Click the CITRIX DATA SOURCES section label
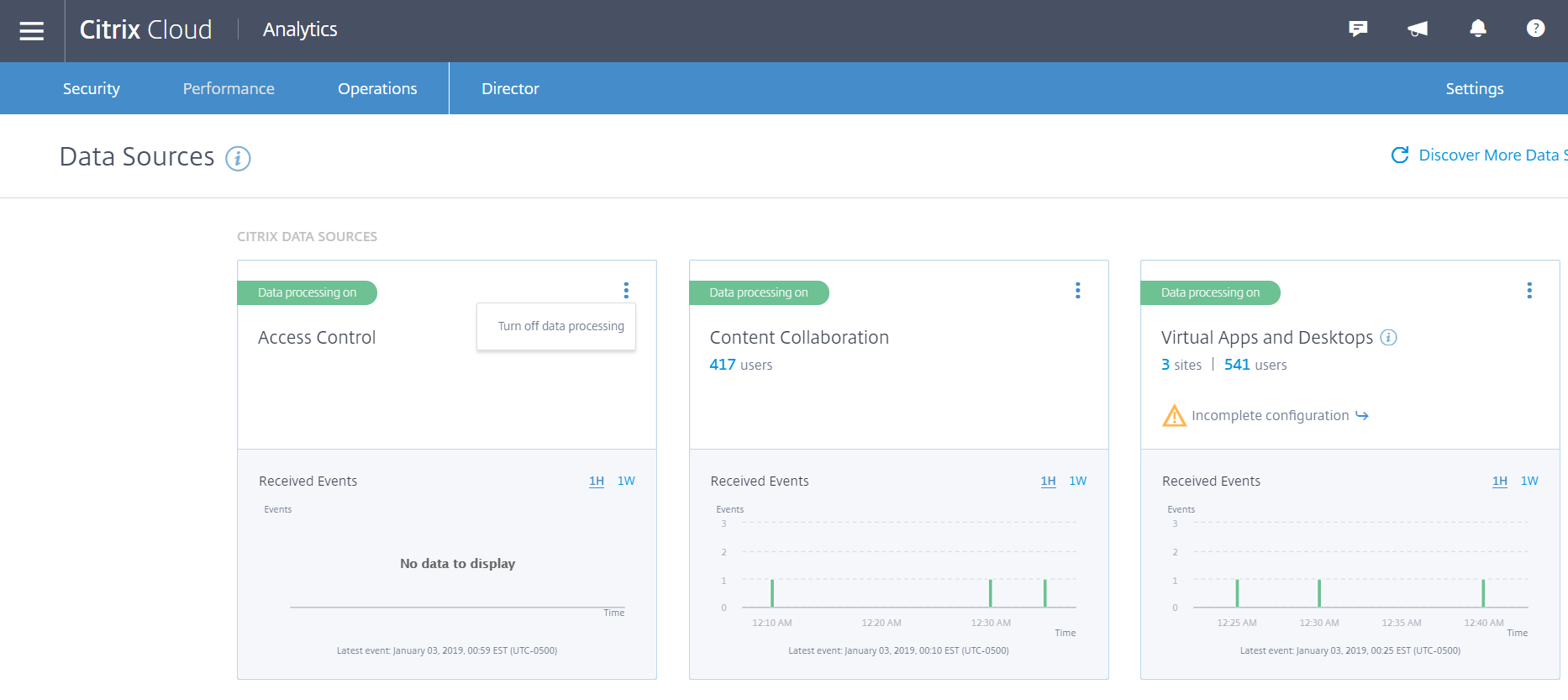This screenshot has height=700, width=1568. (x=308, y=237)
